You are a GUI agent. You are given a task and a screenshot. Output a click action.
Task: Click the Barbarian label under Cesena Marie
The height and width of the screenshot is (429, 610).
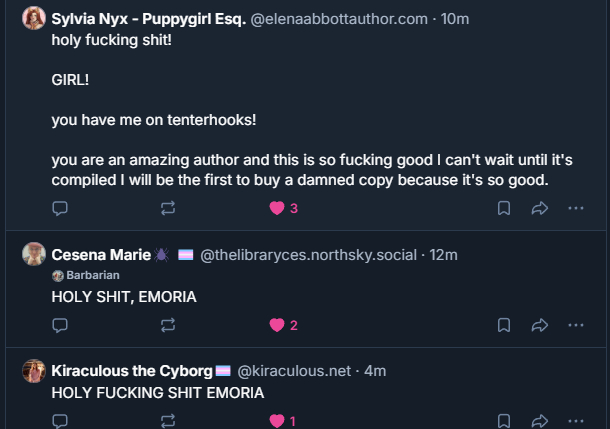(92, 275)
